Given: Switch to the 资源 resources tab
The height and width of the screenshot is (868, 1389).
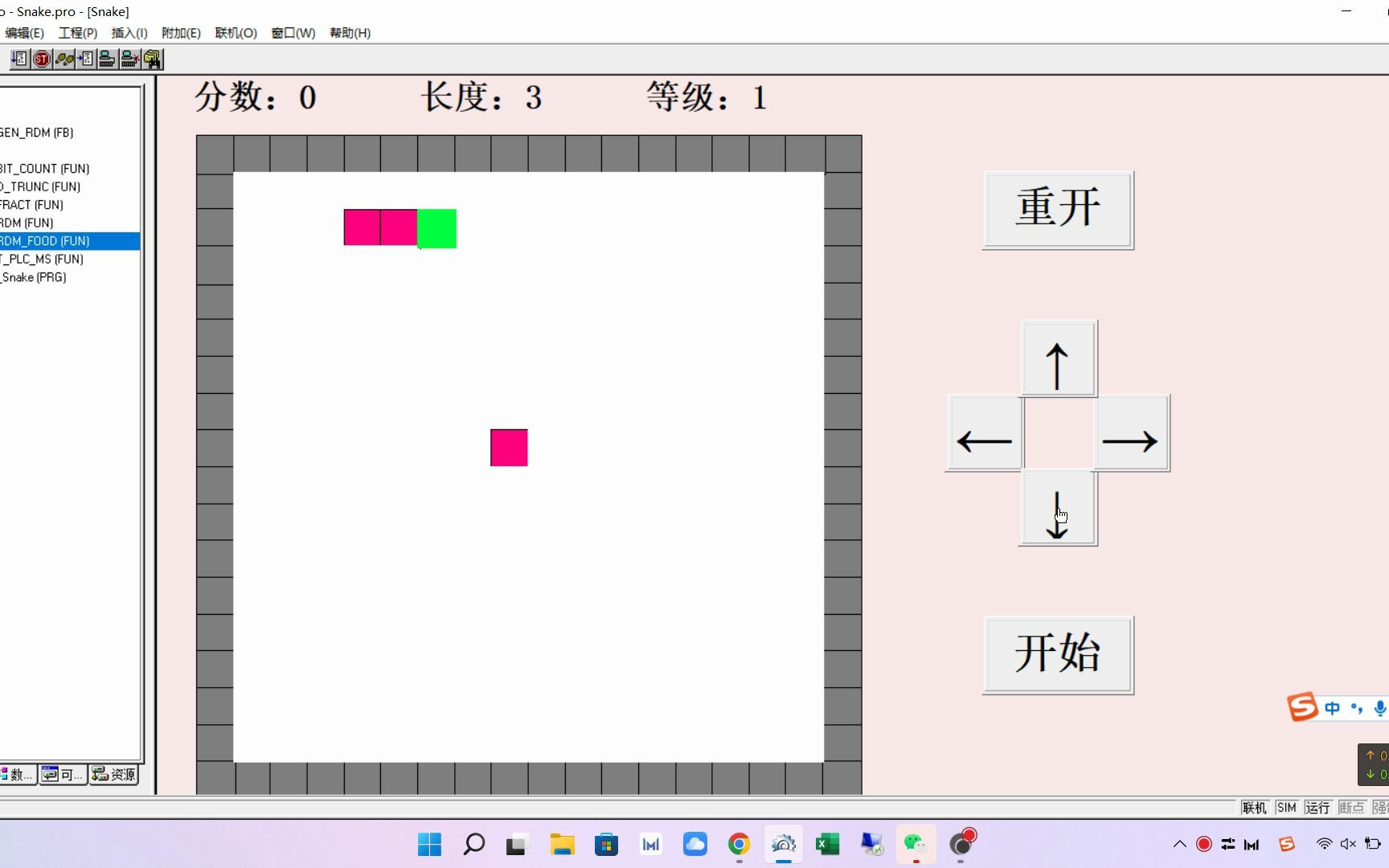Looking at the screenshot, I should pos(113,775).
